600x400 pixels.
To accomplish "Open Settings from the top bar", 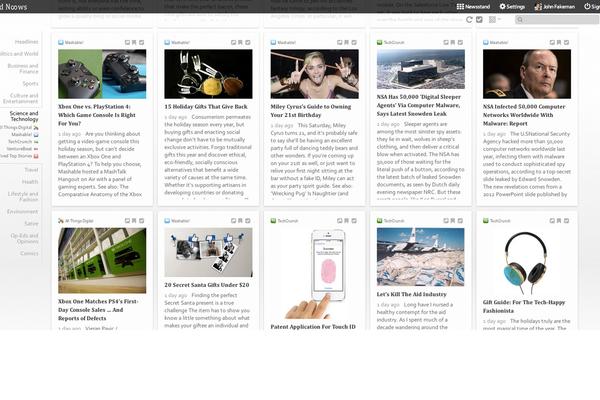I will click(x=510, y=6).
